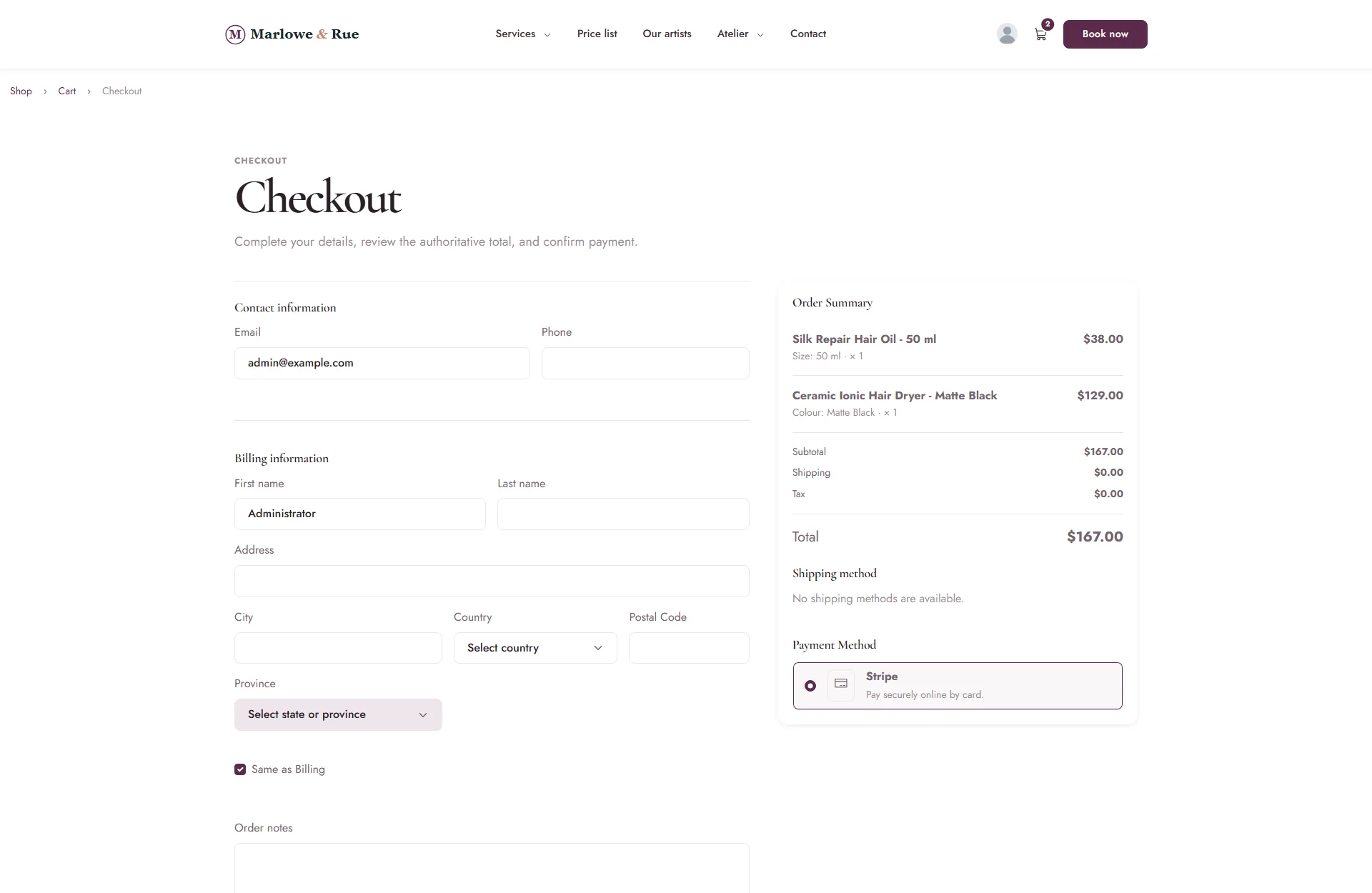Go to the Price list page
The image size is (1372, 893).
597,34
